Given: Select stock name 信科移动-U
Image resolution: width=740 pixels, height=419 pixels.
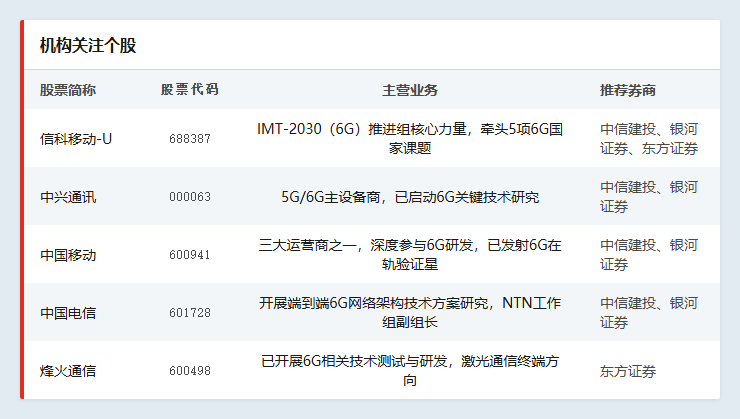Looking at the screenshot, I should pyautogui.click(x=76, y=139).
